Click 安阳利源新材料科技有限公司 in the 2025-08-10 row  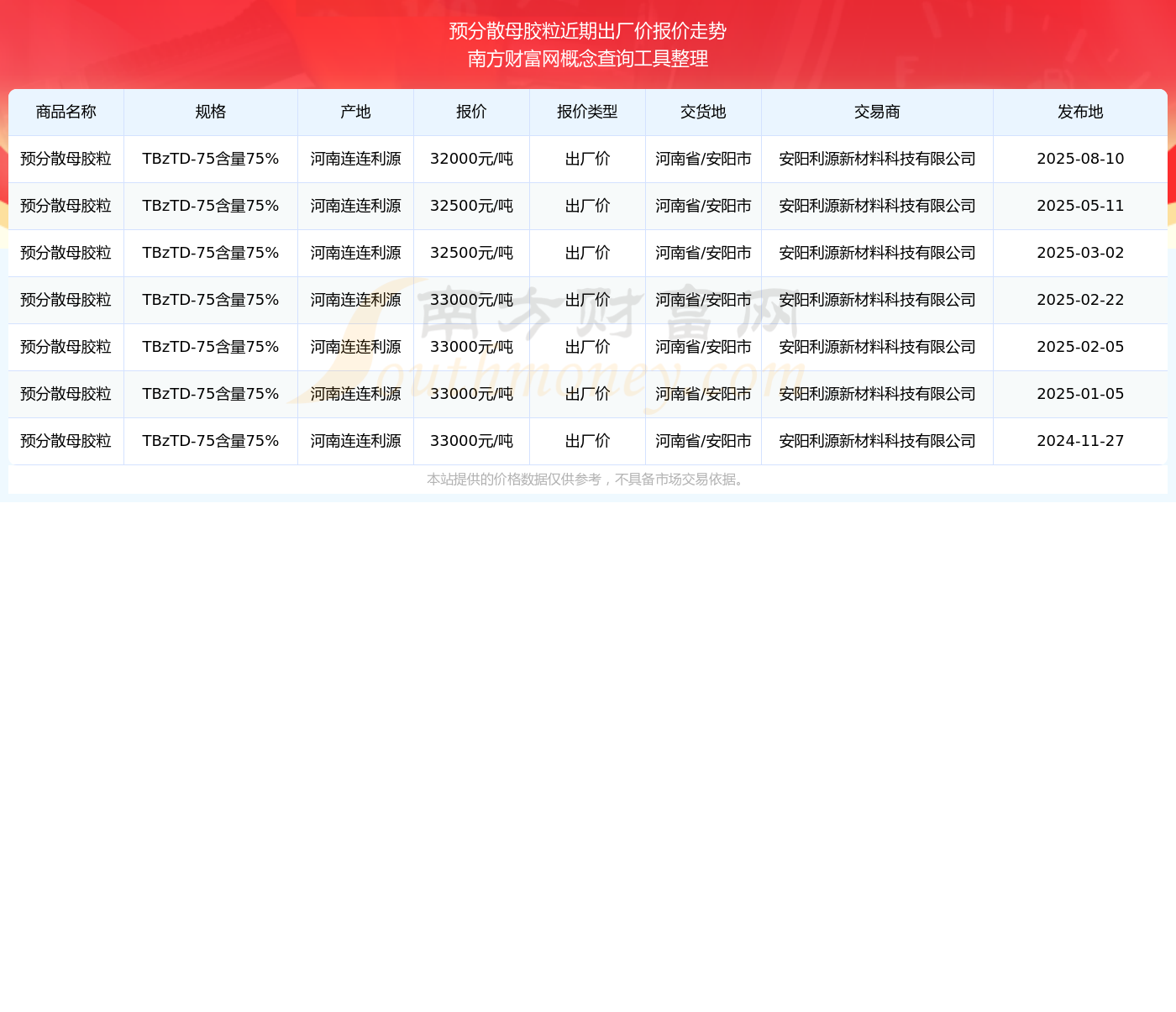point(877,159)
